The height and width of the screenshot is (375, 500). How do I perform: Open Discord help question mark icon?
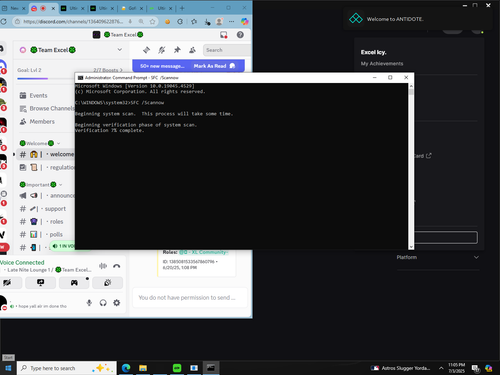240,35
